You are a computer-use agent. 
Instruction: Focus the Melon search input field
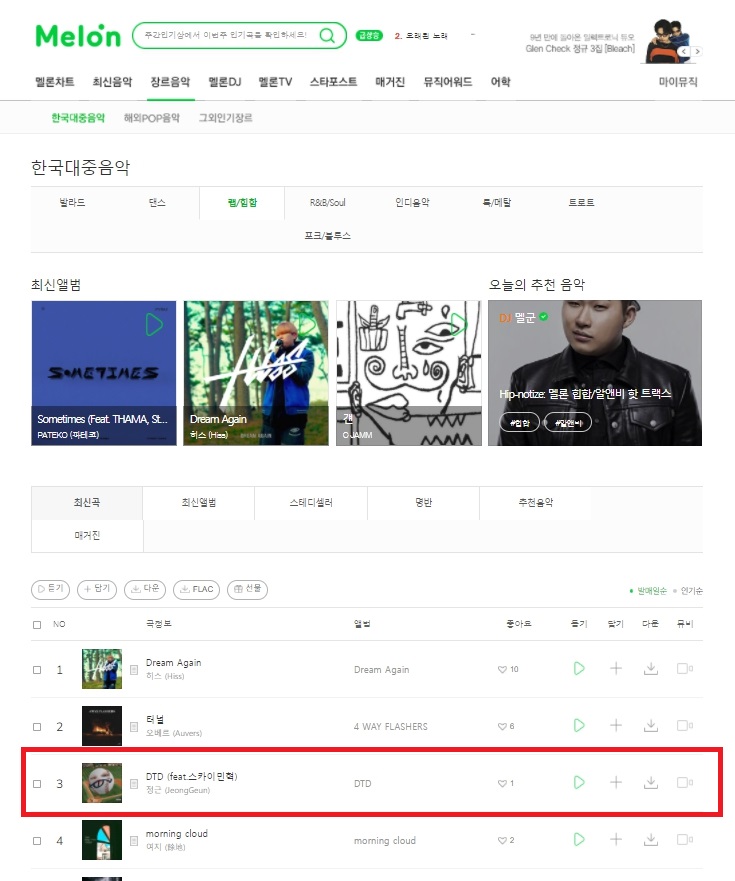pyautogui.click(x=226, y=35)
